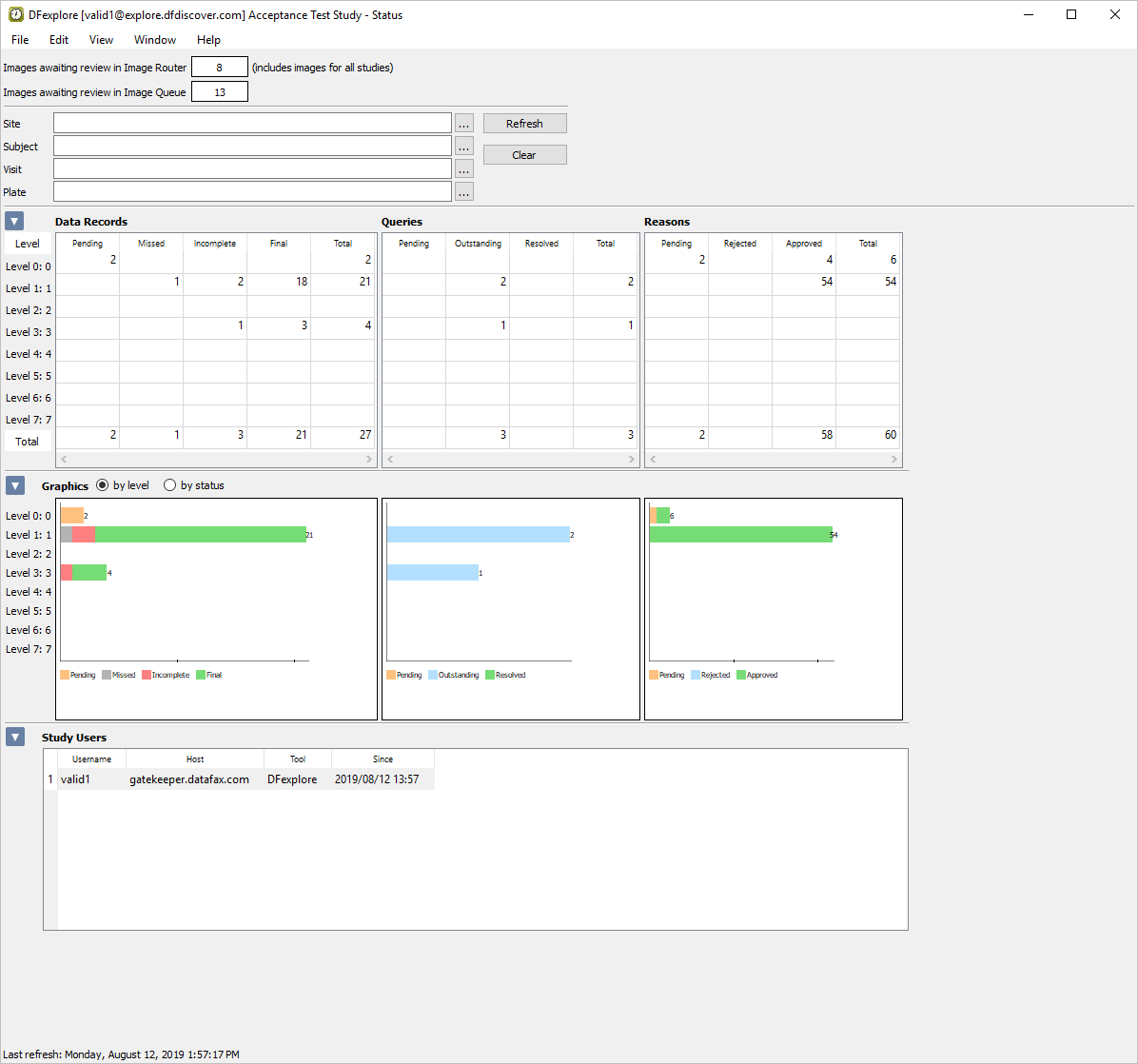Open the File menu
The image size is (1138, 1064).
coord(20,40)
